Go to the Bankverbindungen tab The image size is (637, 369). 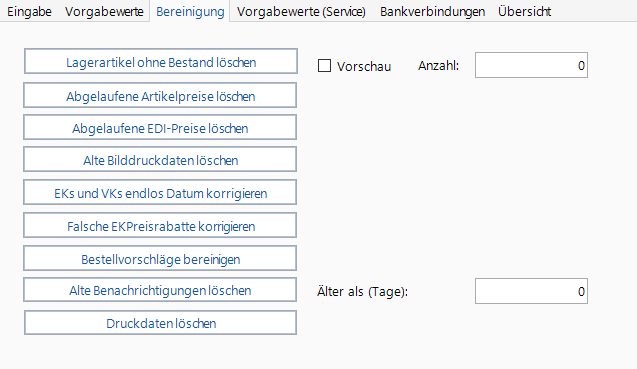(x=432, y=11)
